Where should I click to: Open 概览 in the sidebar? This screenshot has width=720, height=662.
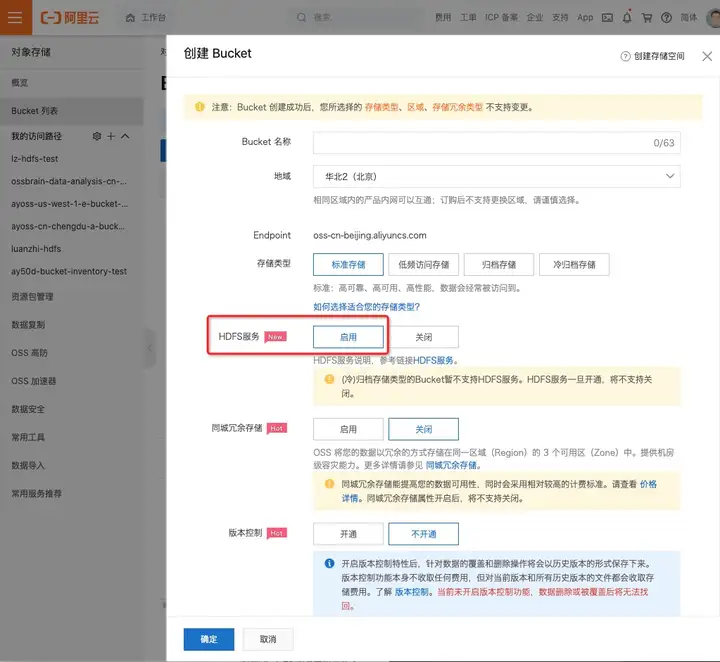pyautogui.click(x=20, y=83)
